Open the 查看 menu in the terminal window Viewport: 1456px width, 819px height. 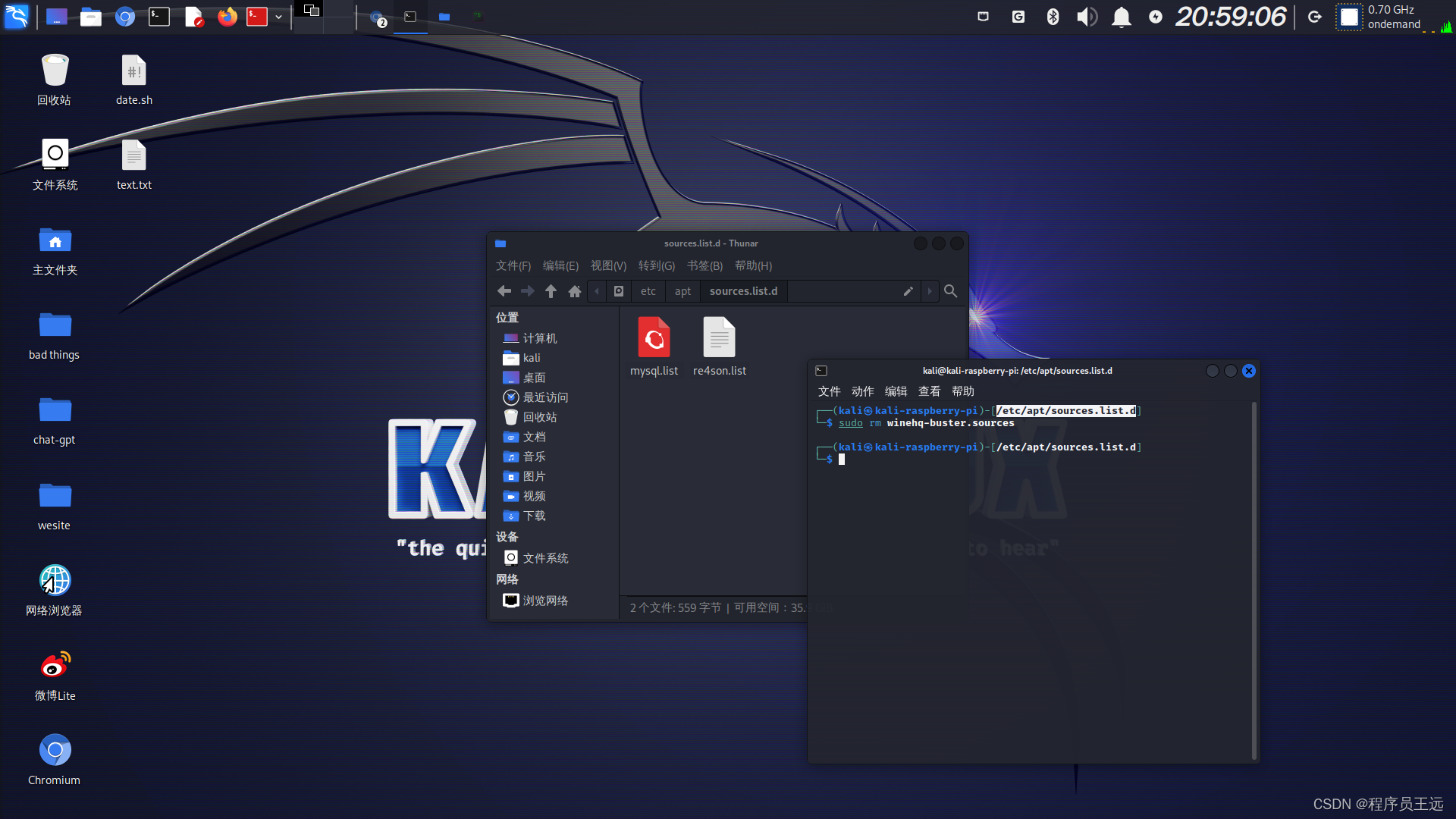(928, 391)
